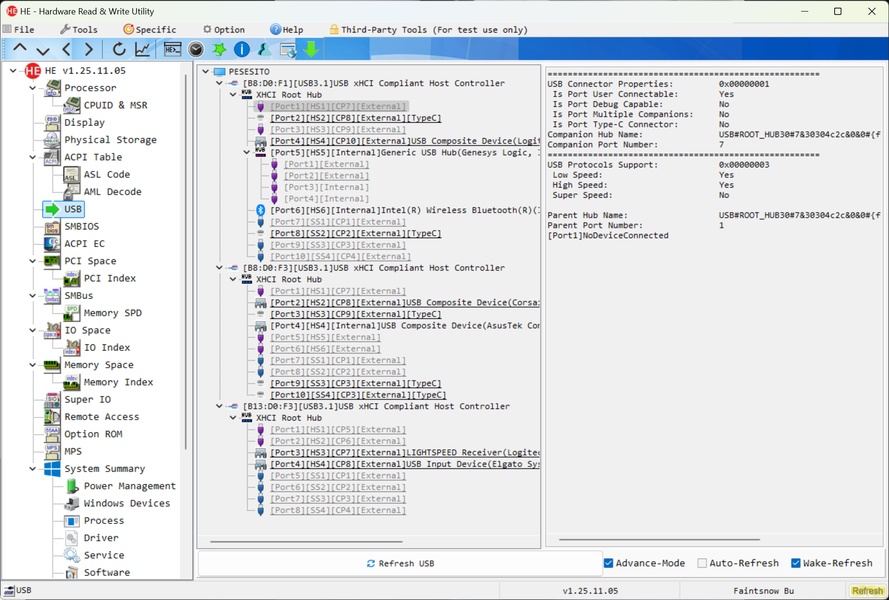Click the Refresh USB button
Image resolution: width=889 pixels, height=600 pixels.
coord(400,564)
